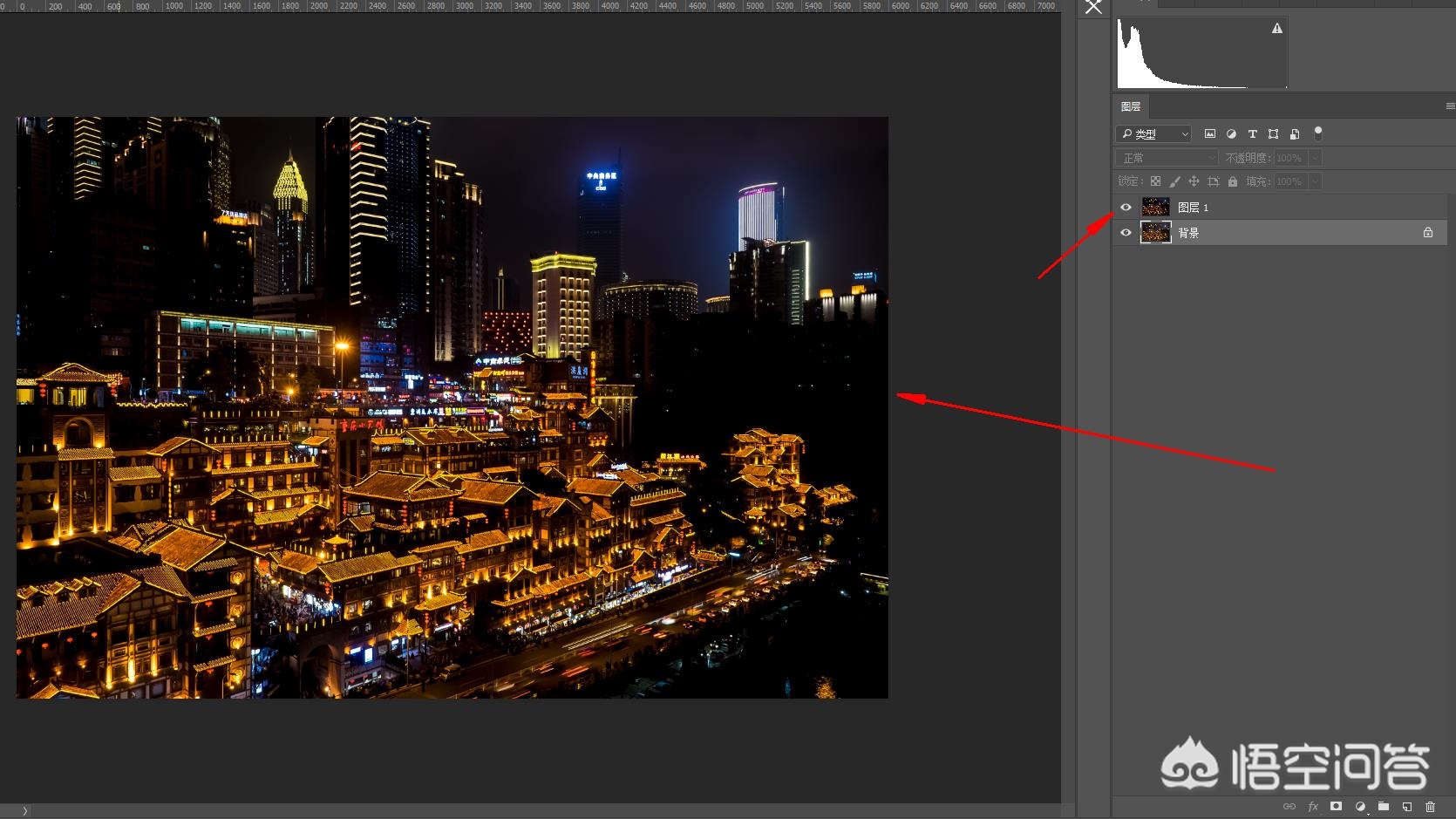The image size is (1456, 819).
Task: Toggle layer filtering on or off
Action: (x=1318, y=133)
